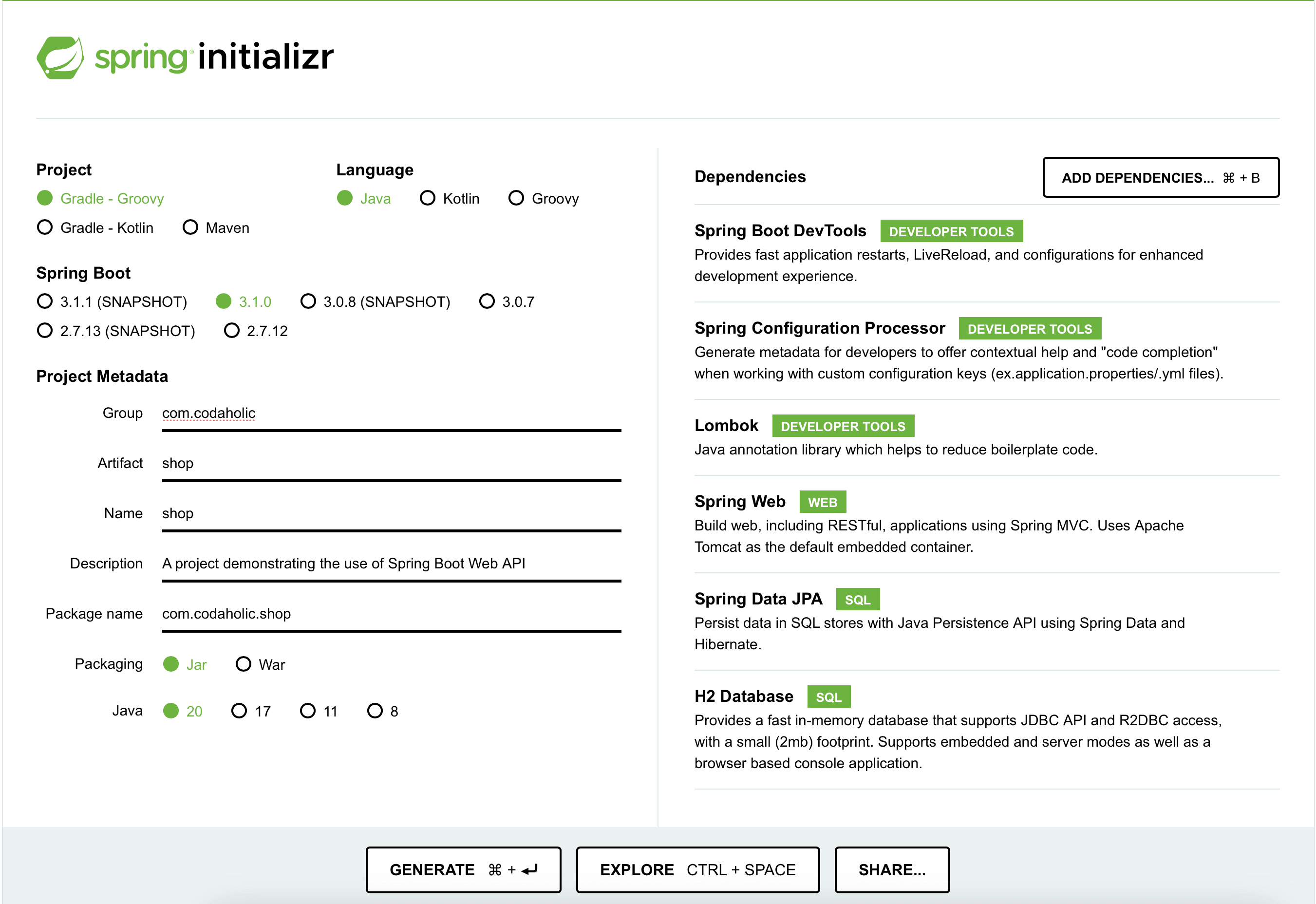Image resolution: width=1316 pixels, height=904 pixels.
Task: Click the Project Metadata heading
Action: click(x=102, y=377)
